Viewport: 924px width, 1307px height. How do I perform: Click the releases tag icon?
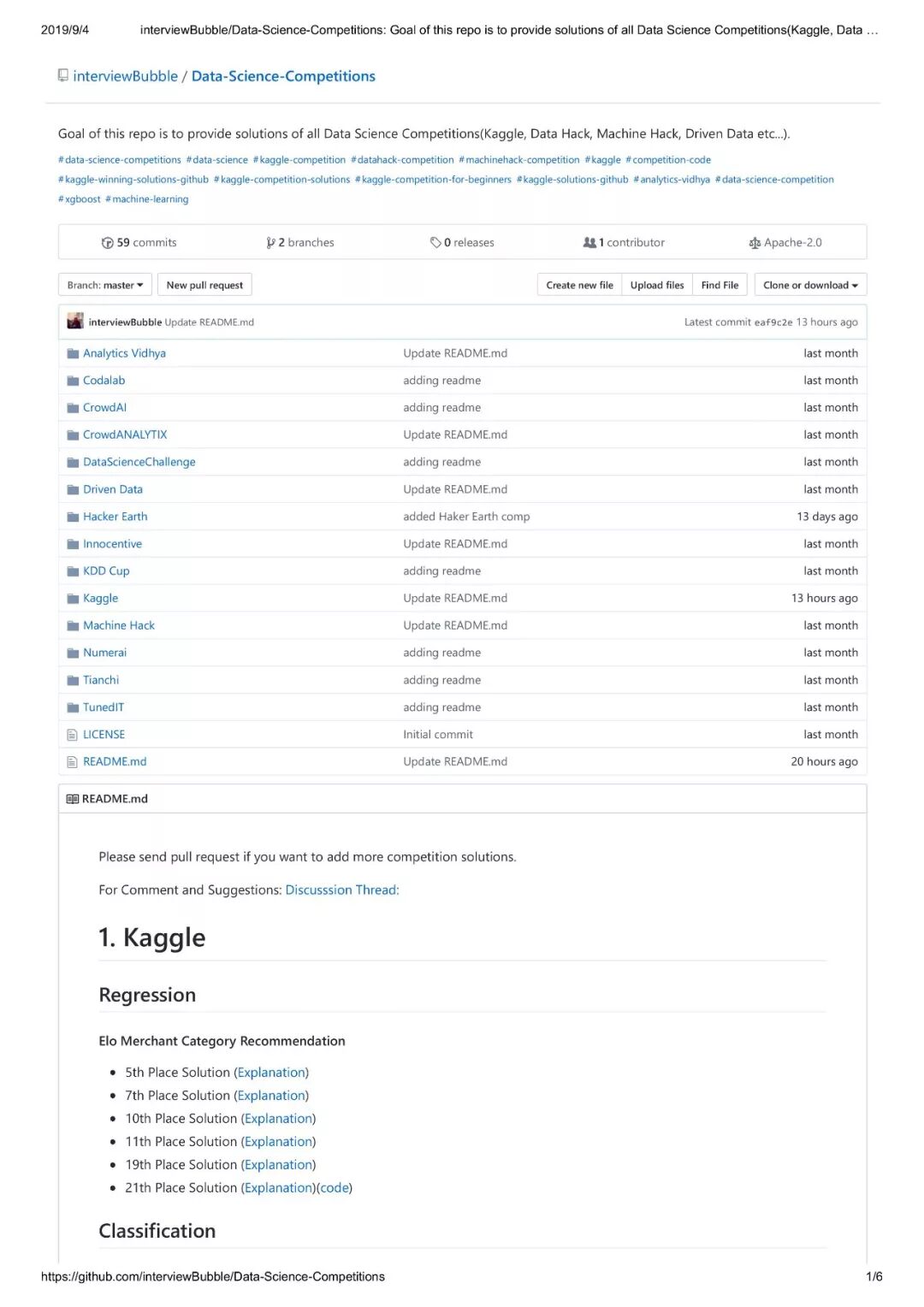coord(435,243)
